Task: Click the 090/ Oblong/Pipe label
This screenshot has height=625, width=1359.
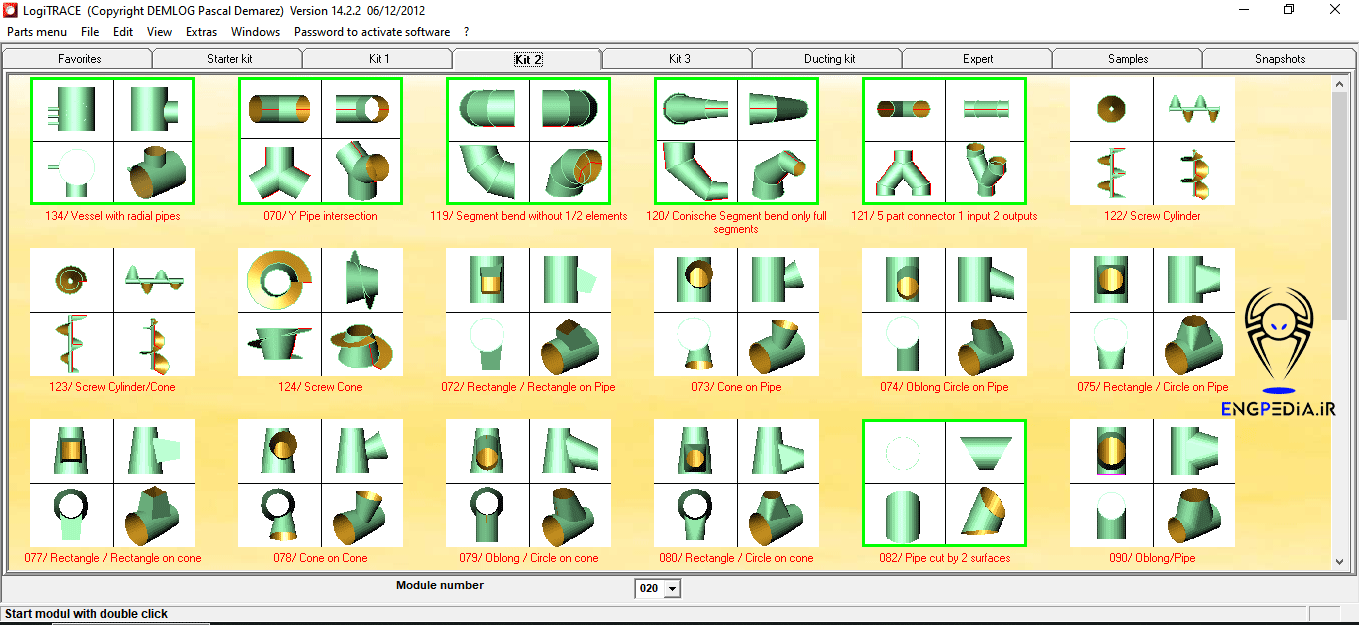Action: [x=1152, y=558]
